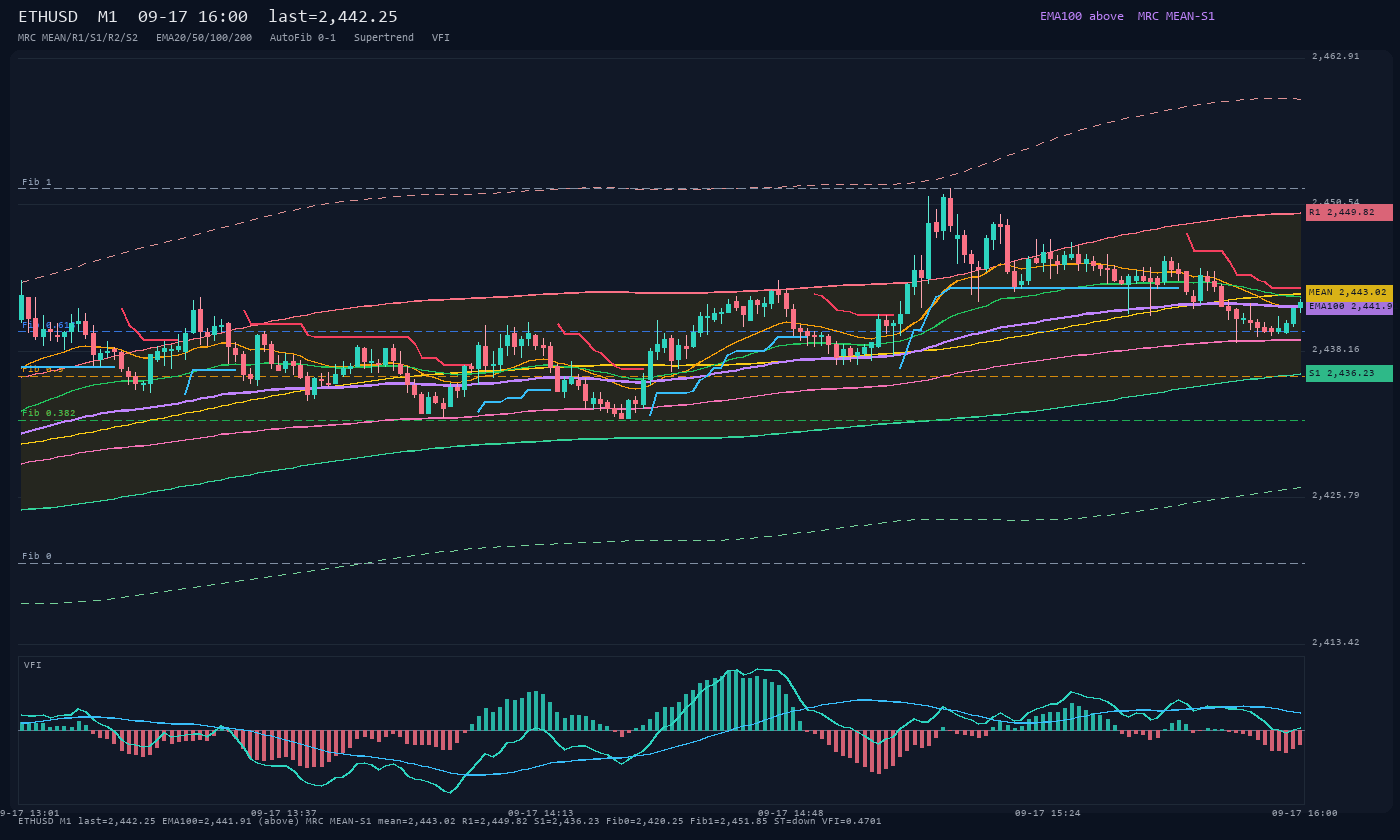
Task: Click the Supertrend indicator label
Action: [x=384, y=37]
